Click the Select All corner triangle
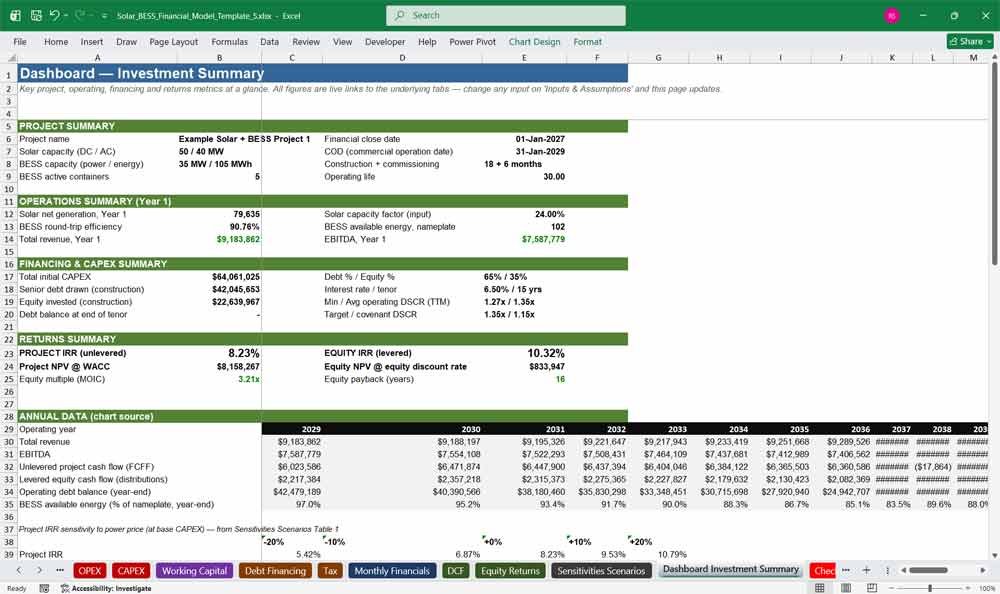The width and height of the screenshot is (1000, 594). click(x=11, y=58)
